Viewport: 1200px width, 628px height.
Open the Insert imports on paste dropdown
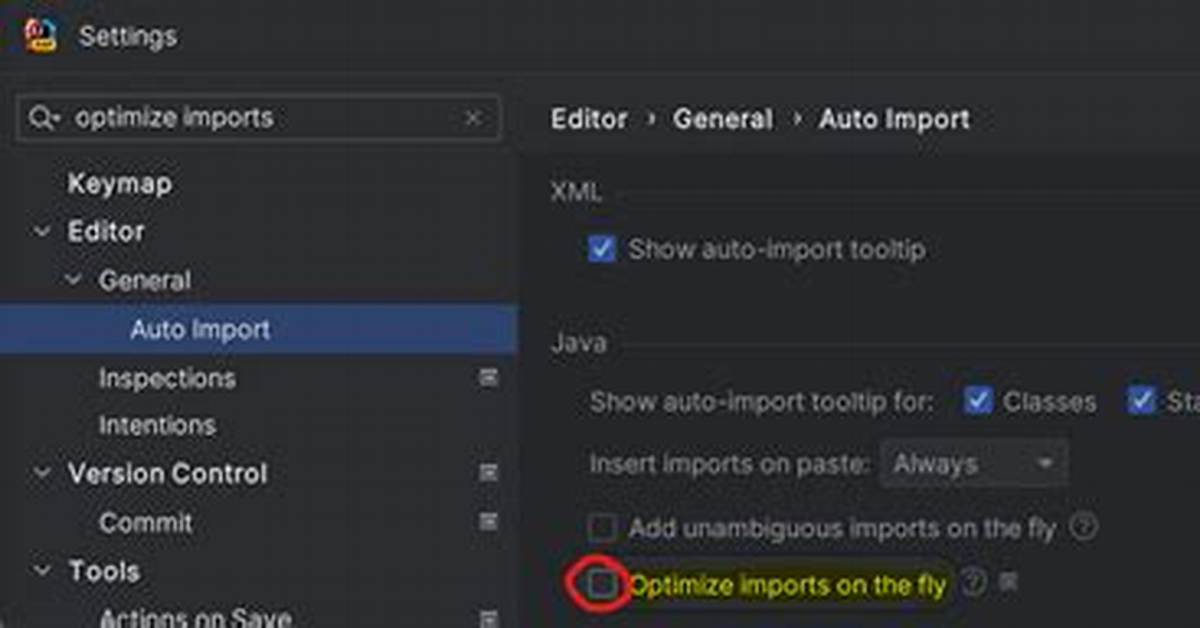point(974,464)
